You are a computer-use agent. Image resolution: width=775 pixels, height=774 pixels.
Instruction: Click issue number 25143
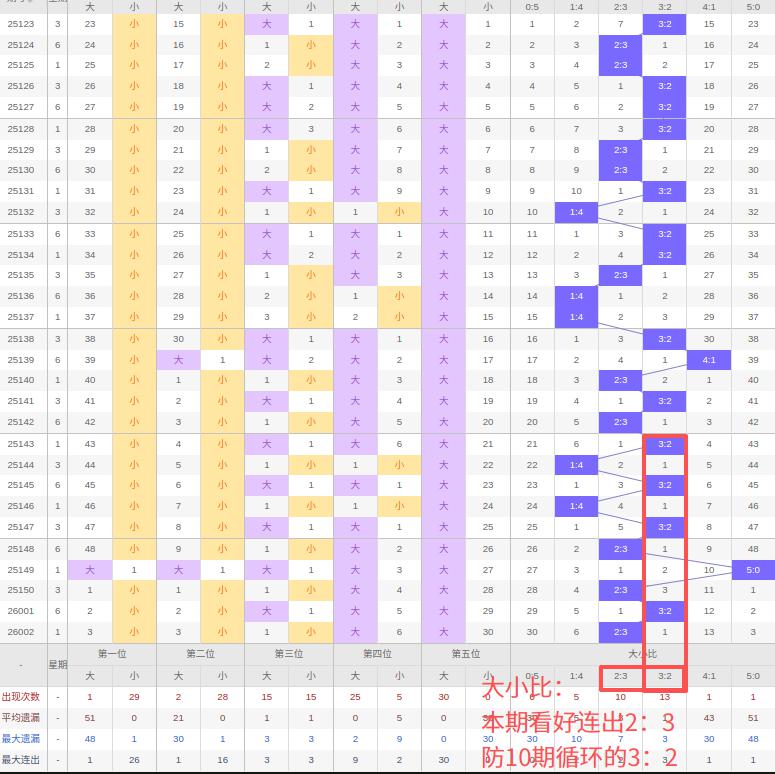point(21,444)
